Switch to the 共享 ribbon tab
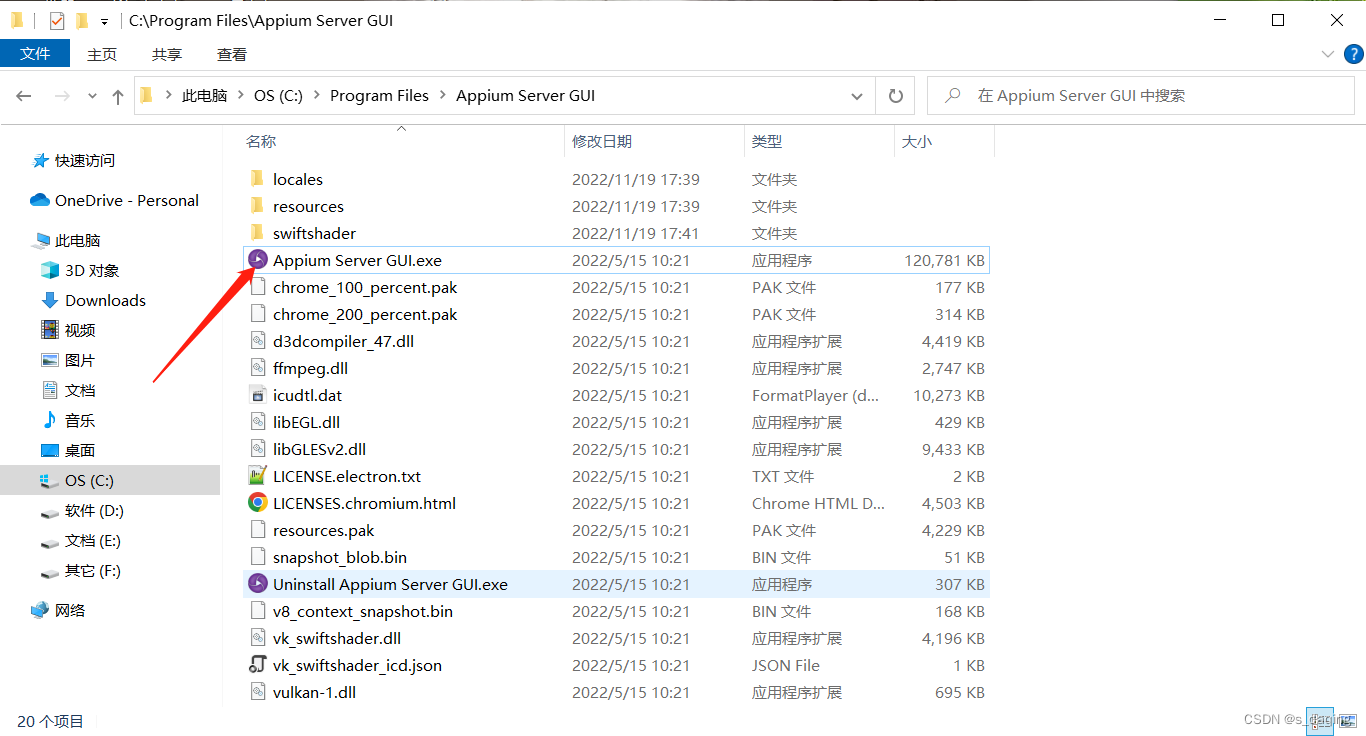1366x736 pixels. 167,55
